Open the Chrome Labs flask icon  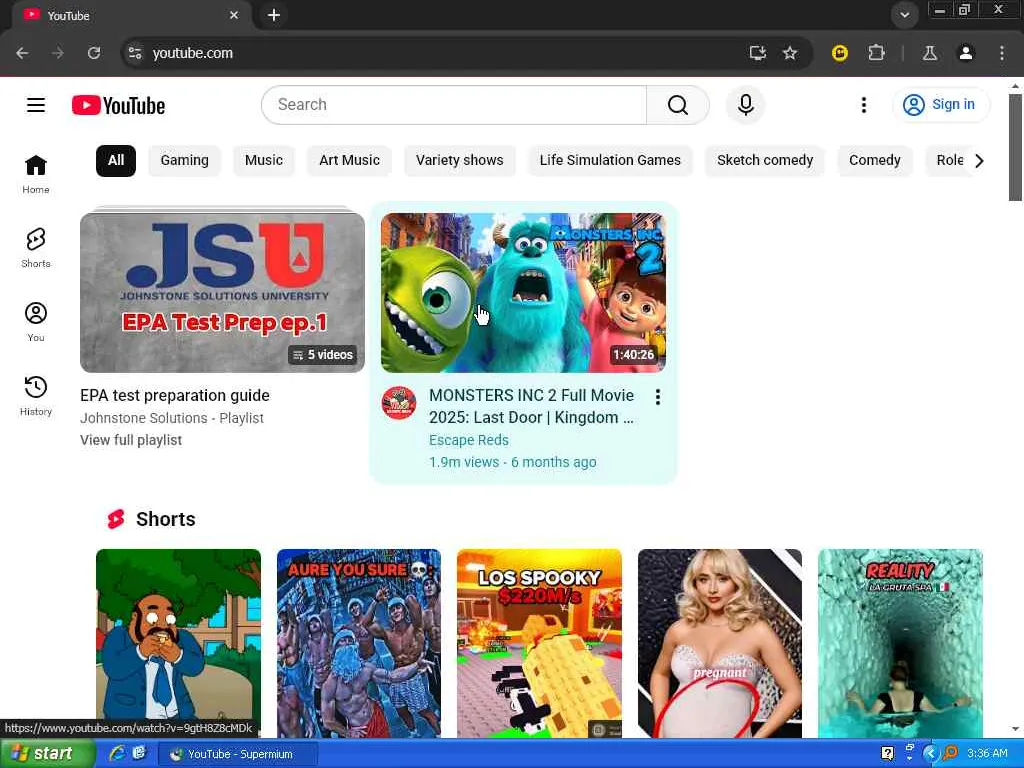click(x=930, y=53)
